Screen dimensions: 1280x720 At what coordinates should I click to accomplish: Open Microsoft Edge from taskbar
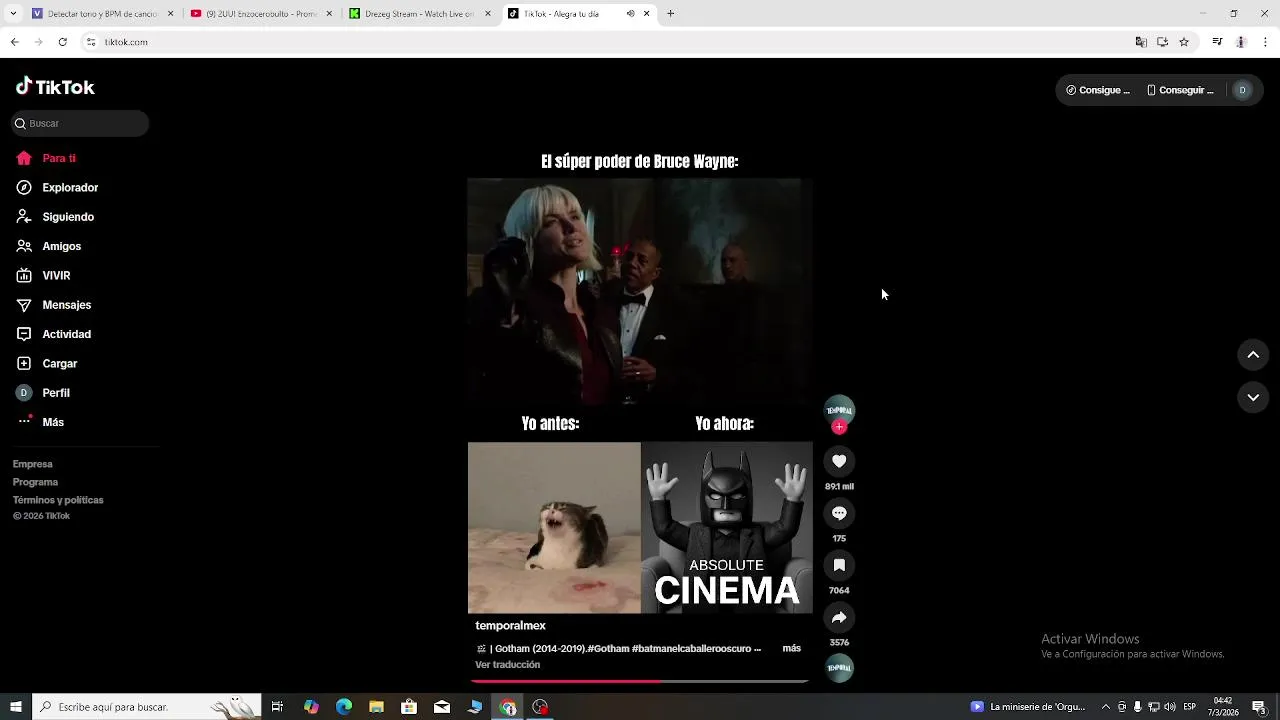pos(344,707)
